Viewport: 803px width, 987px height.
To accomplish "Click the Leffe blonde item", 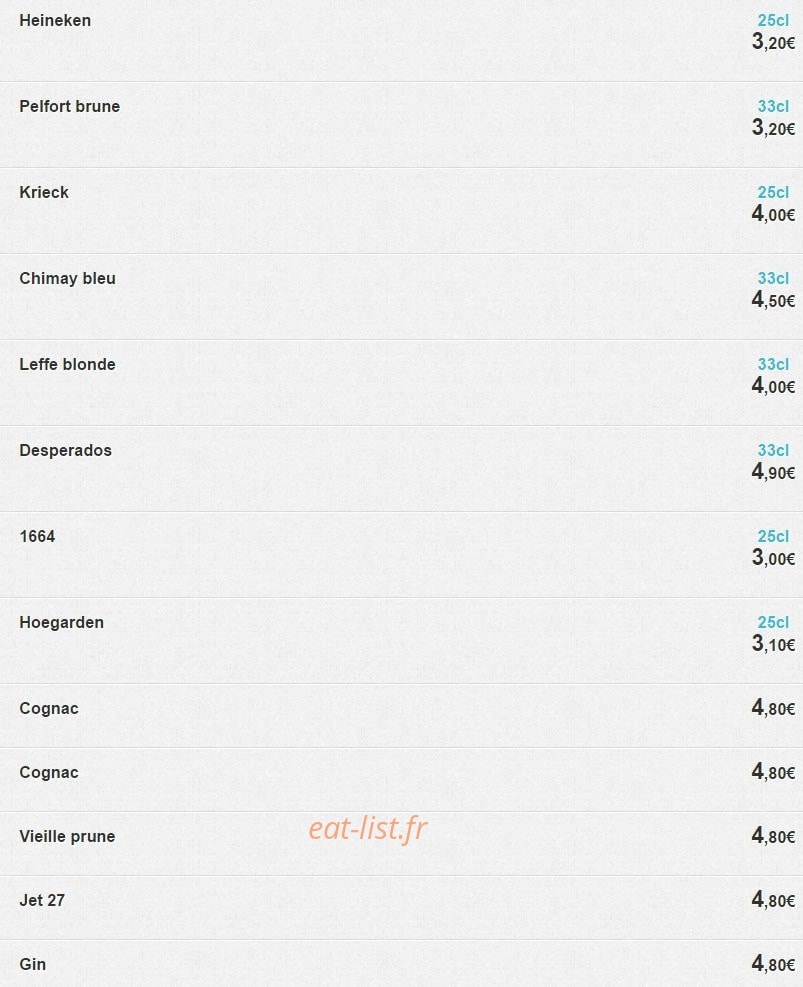I will pos(67,364).
